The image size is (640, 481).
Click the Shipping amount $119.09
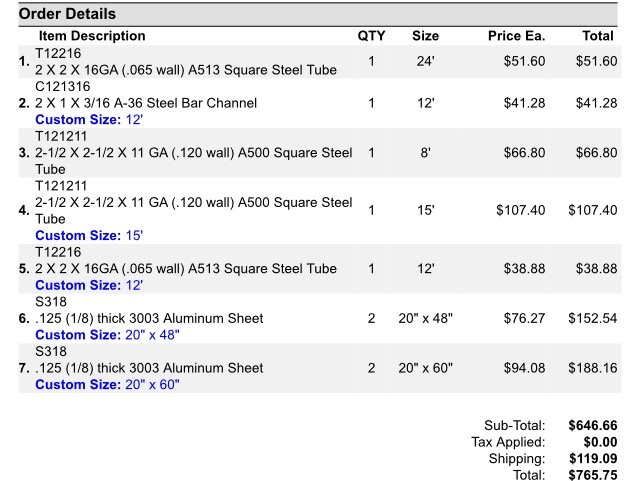593,459
